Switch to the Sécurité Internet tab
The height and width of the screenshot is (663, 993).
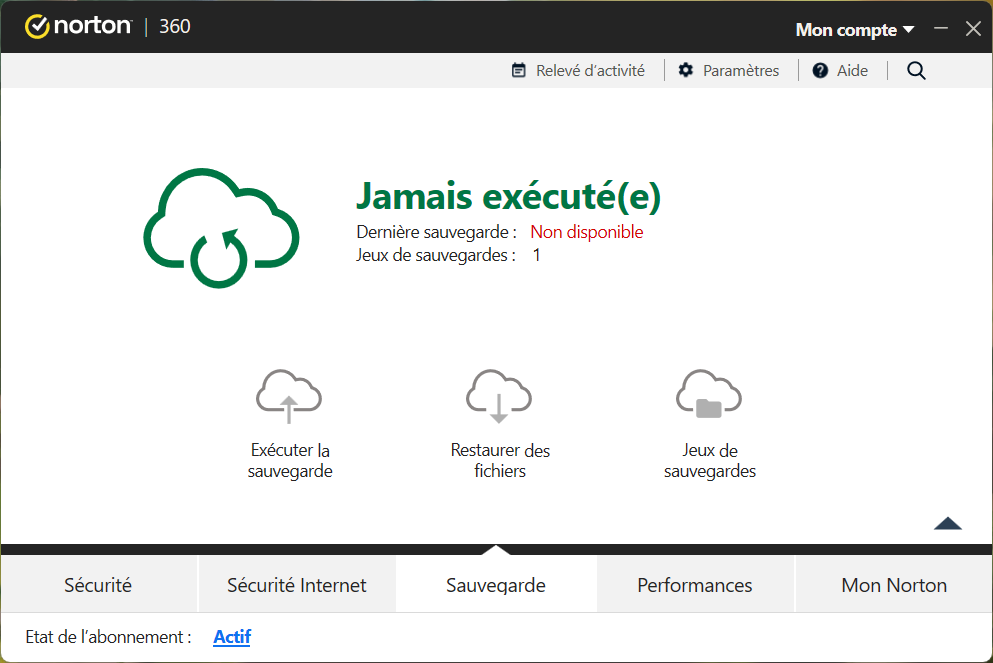tap(297, 584)
